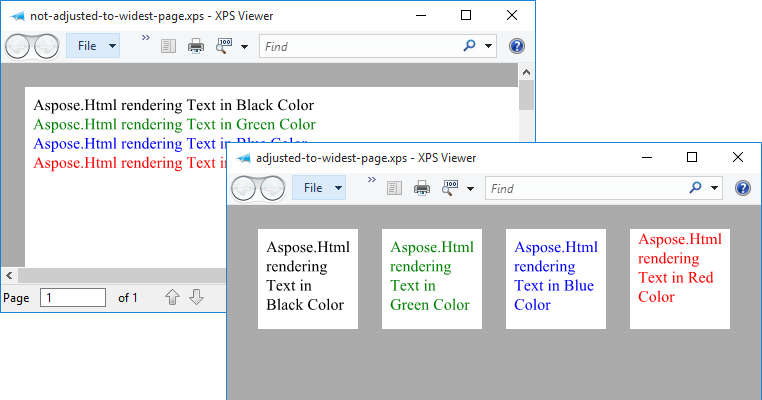762x400 pixels.
Task: Click XPS Viewer app icon in not-adjusted-to-widest-page title bar
Action: point(17,17)
